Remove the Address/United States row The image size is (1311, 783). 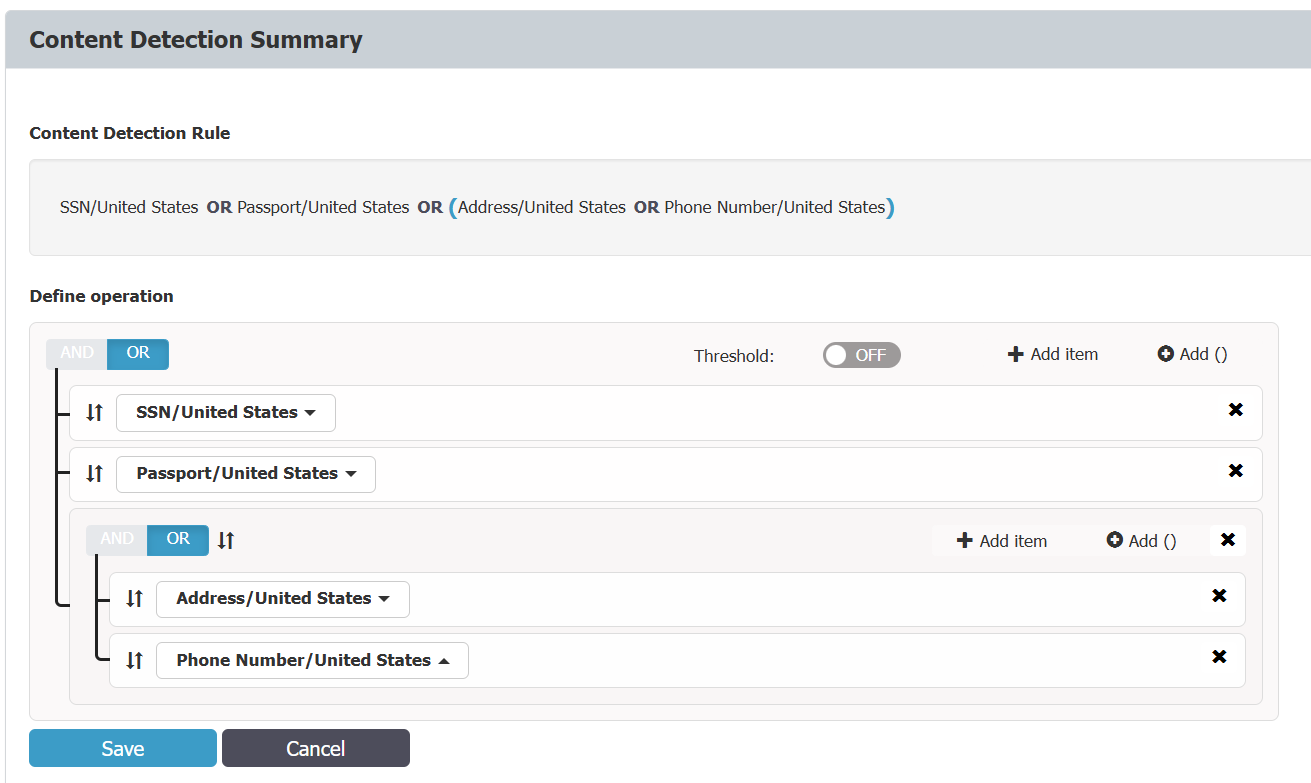(x=1219, y=596)
